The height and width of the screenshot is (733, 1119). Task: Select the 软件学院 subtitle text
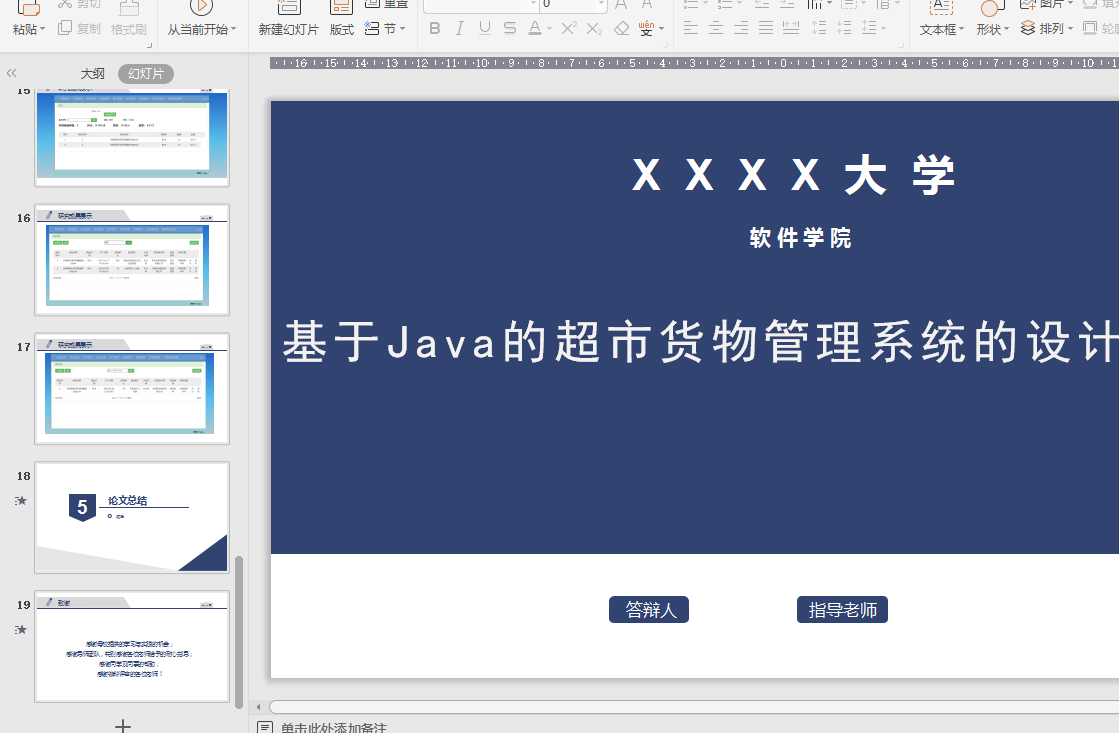(801, 238)
